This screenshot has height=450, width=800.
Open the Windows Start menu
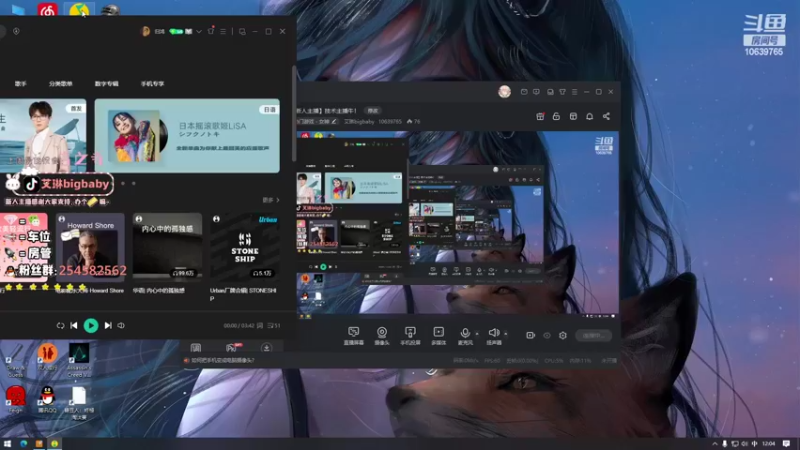click(x=7, y=444)
